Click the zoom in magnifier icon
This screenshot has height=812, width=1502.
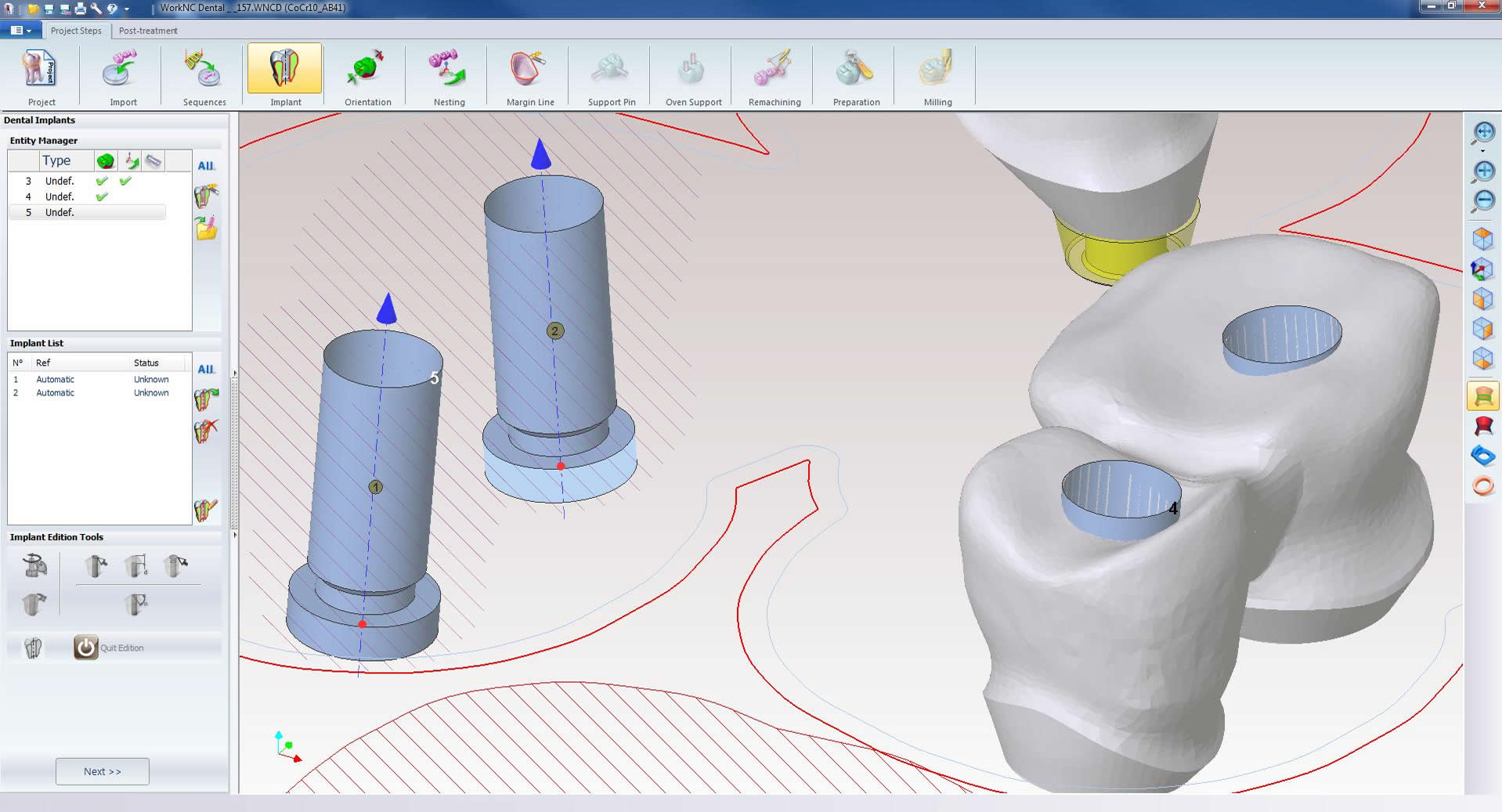[x=1483, y=171]
